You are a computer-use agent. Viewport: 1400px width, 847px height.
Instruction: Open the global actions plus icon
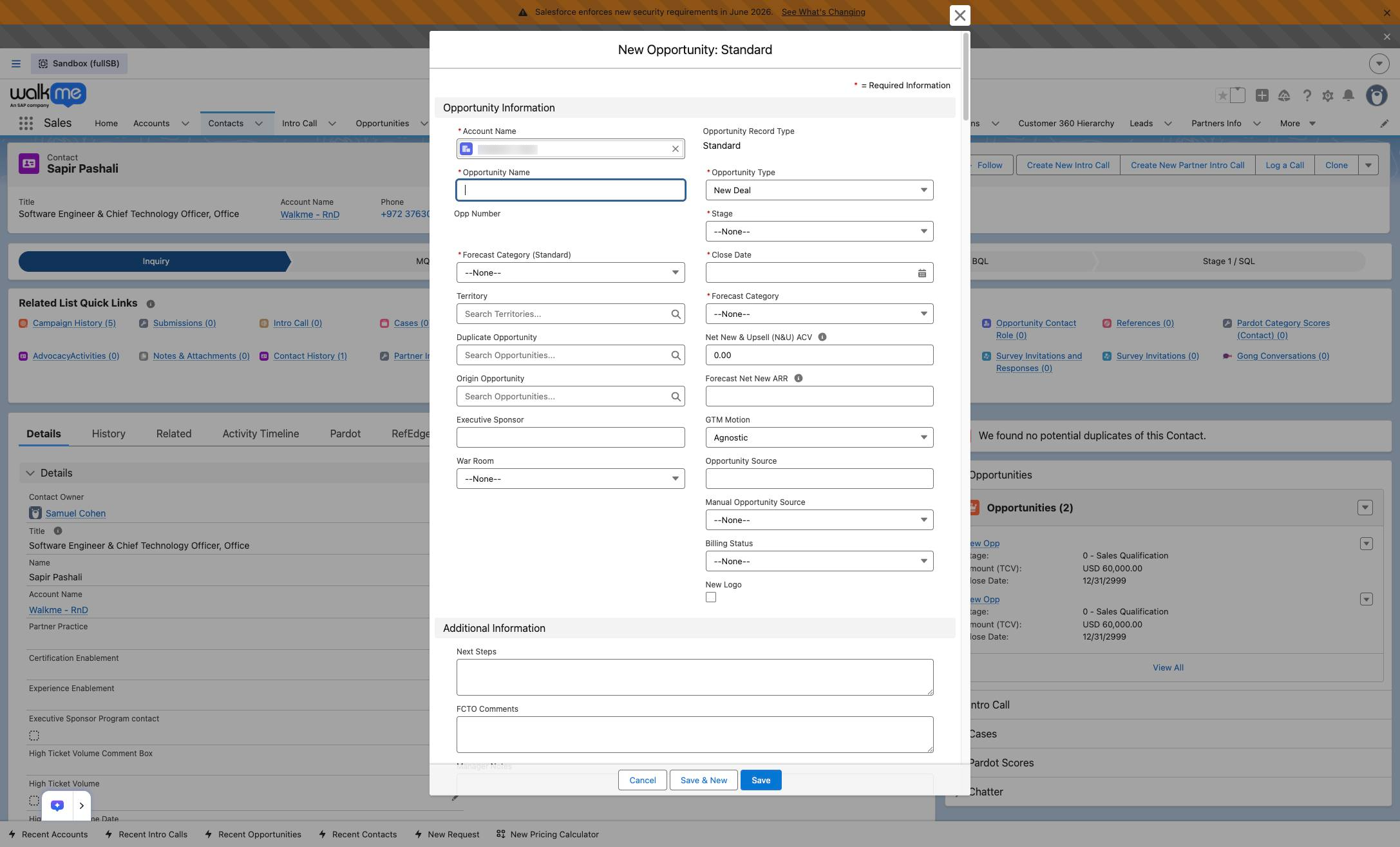(x=1262, y=95)
